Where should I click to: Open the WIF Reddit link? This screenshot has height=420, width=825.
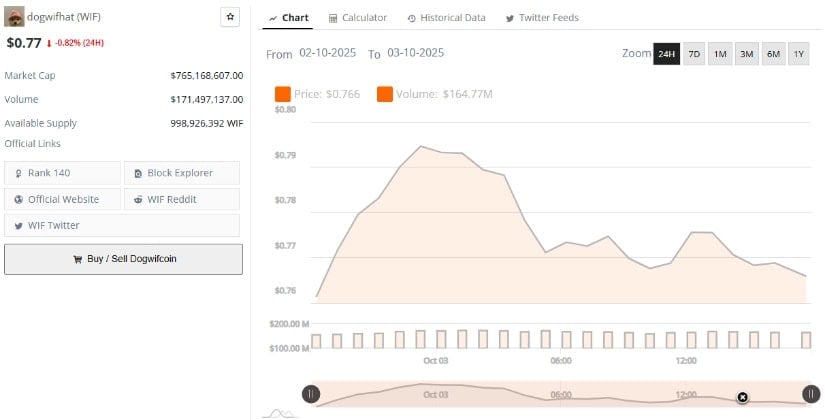[181, 199]
